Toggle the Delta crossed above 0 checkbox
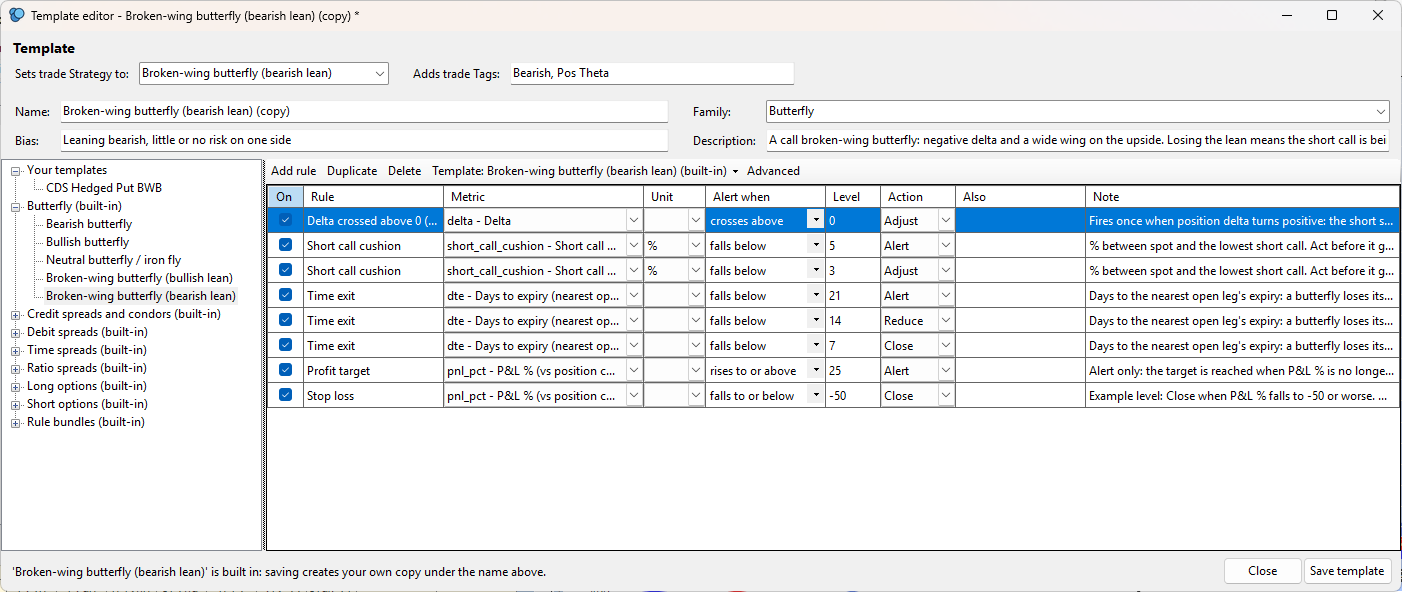Viewport: 1402px width, 592px height. [286, 220]
